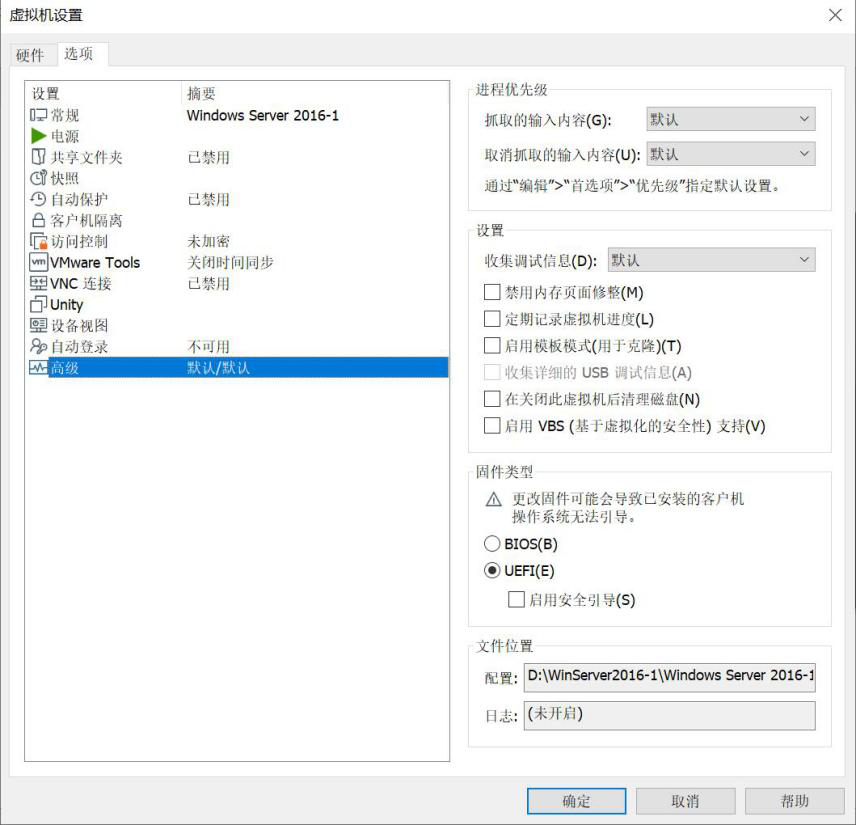The height and width of the screenshot is (825, 856).
Task: Open 抓取的输入内容(G) priority dropdown
Action: [x=731, y=119]
